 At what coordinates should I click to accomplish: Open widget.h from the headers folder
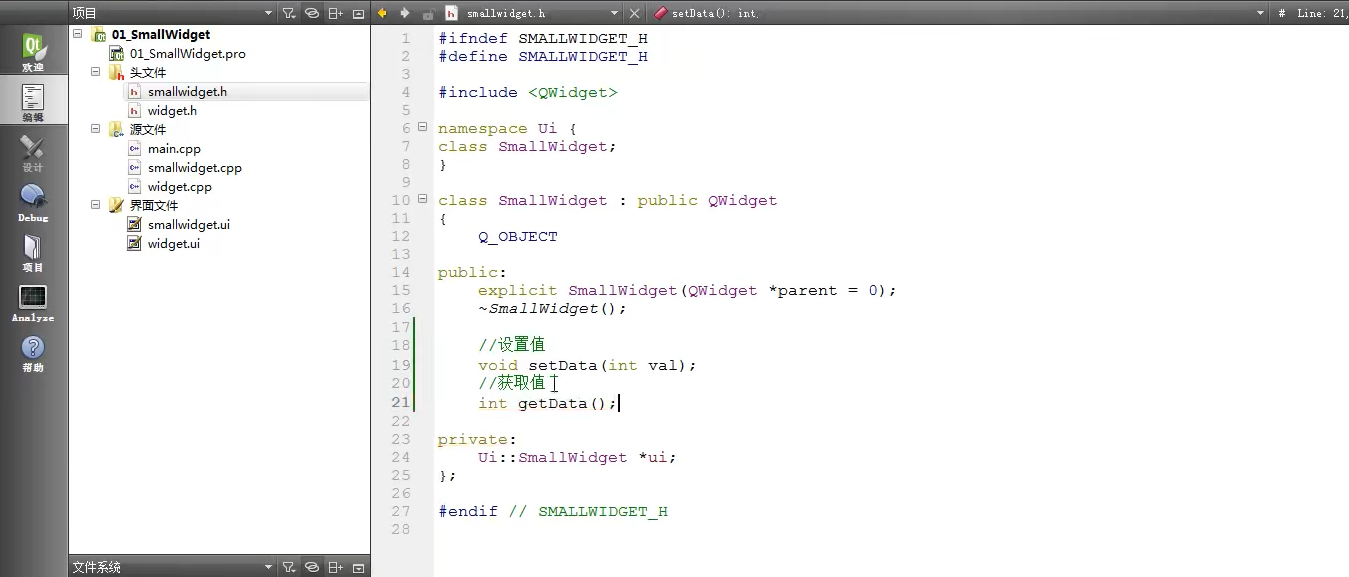coord(172,111)
